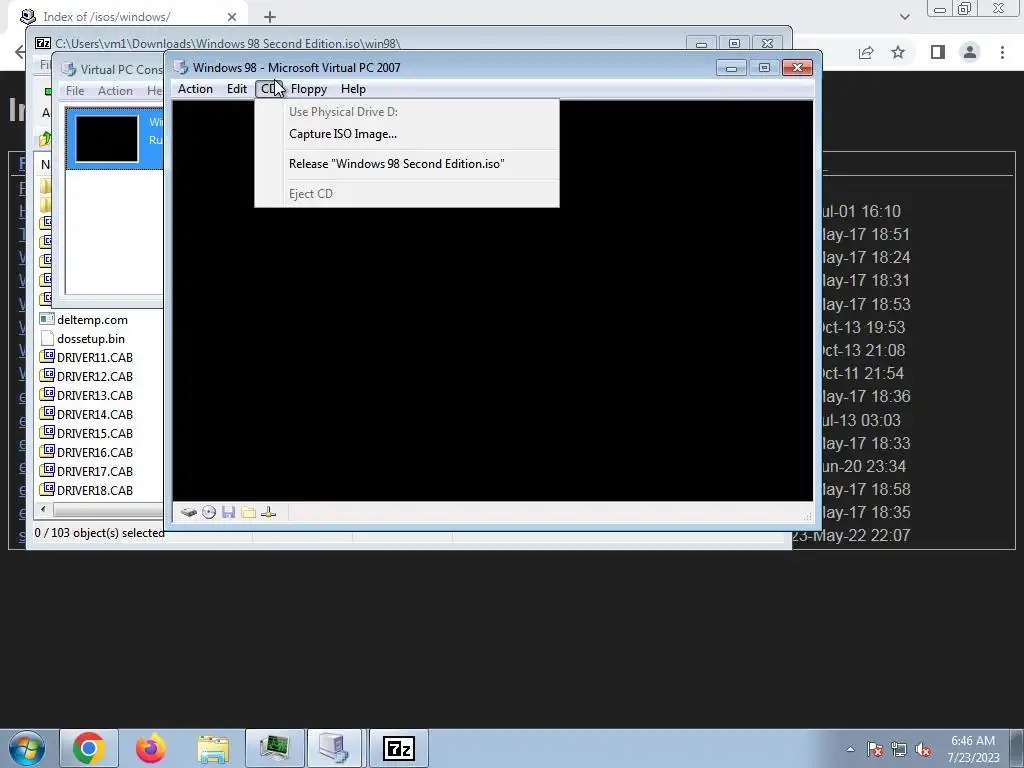Bookmark this page with the star icon
This screenshot has width=1024, height=768.
(899, 52)
